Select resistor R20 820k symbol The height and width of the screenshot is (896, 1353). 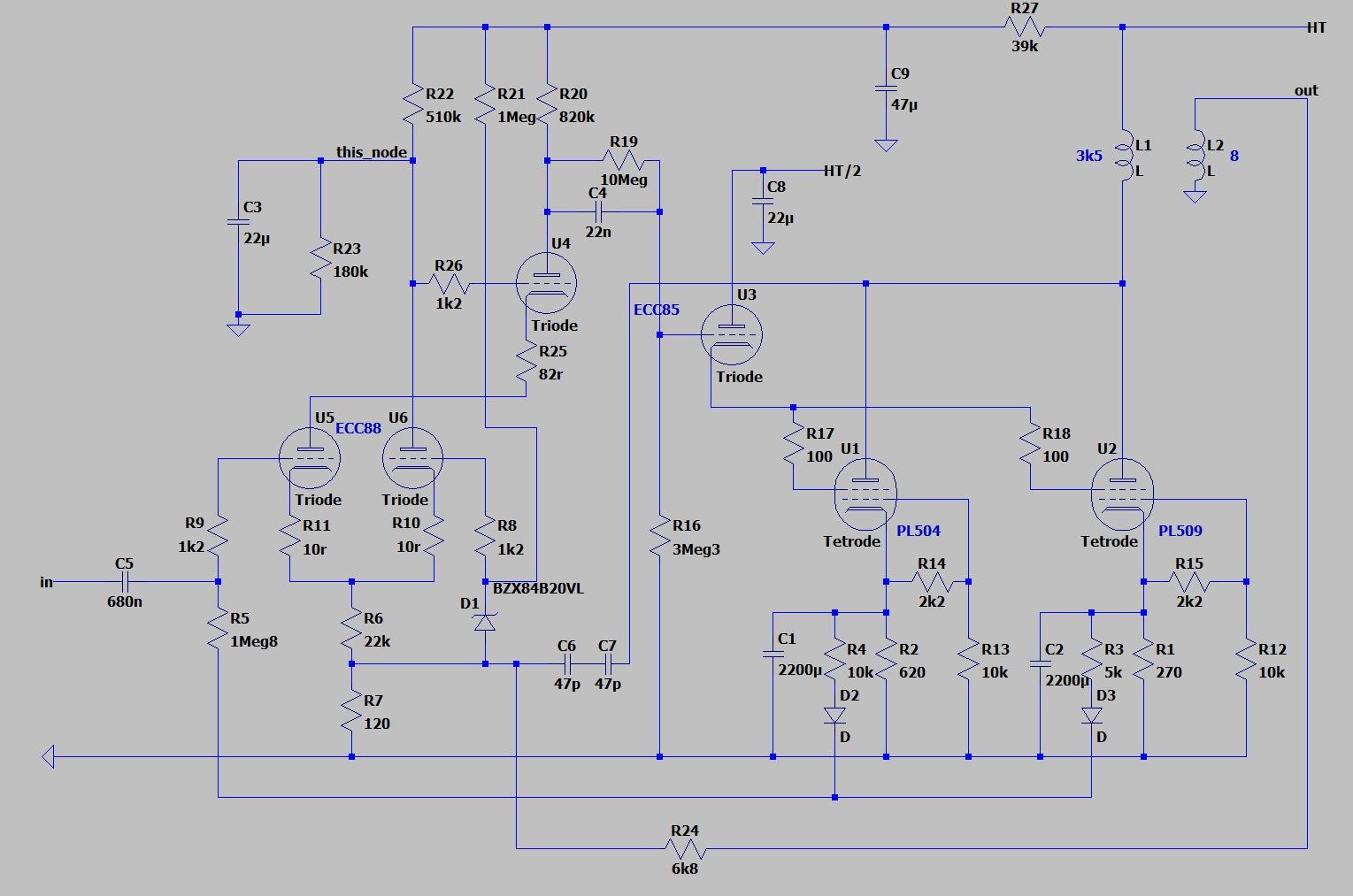click(547, 104)
